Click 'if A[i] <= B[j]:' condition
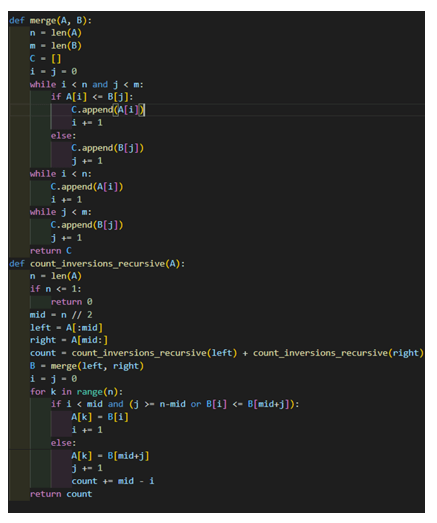This screenshot has height=523, width=437. pyautogui.click(x=92, y=97)
